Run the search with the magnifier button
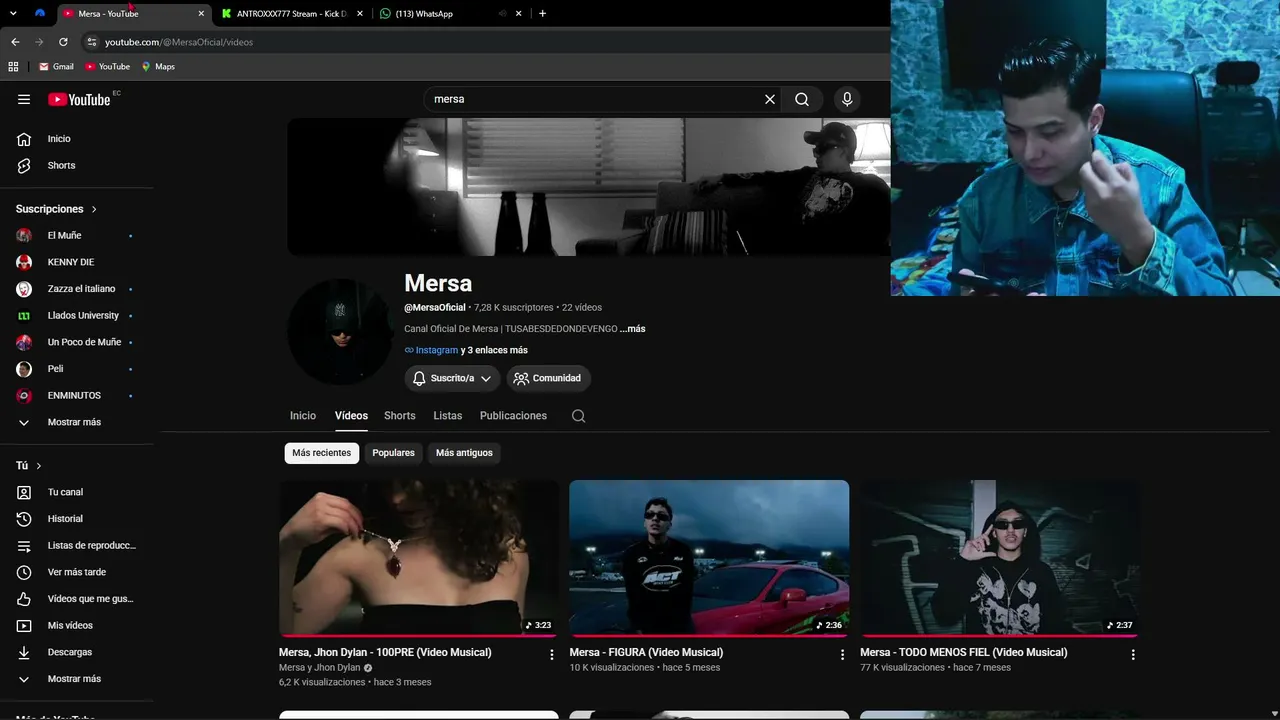The image size is (1280, 720). point(802,99)
